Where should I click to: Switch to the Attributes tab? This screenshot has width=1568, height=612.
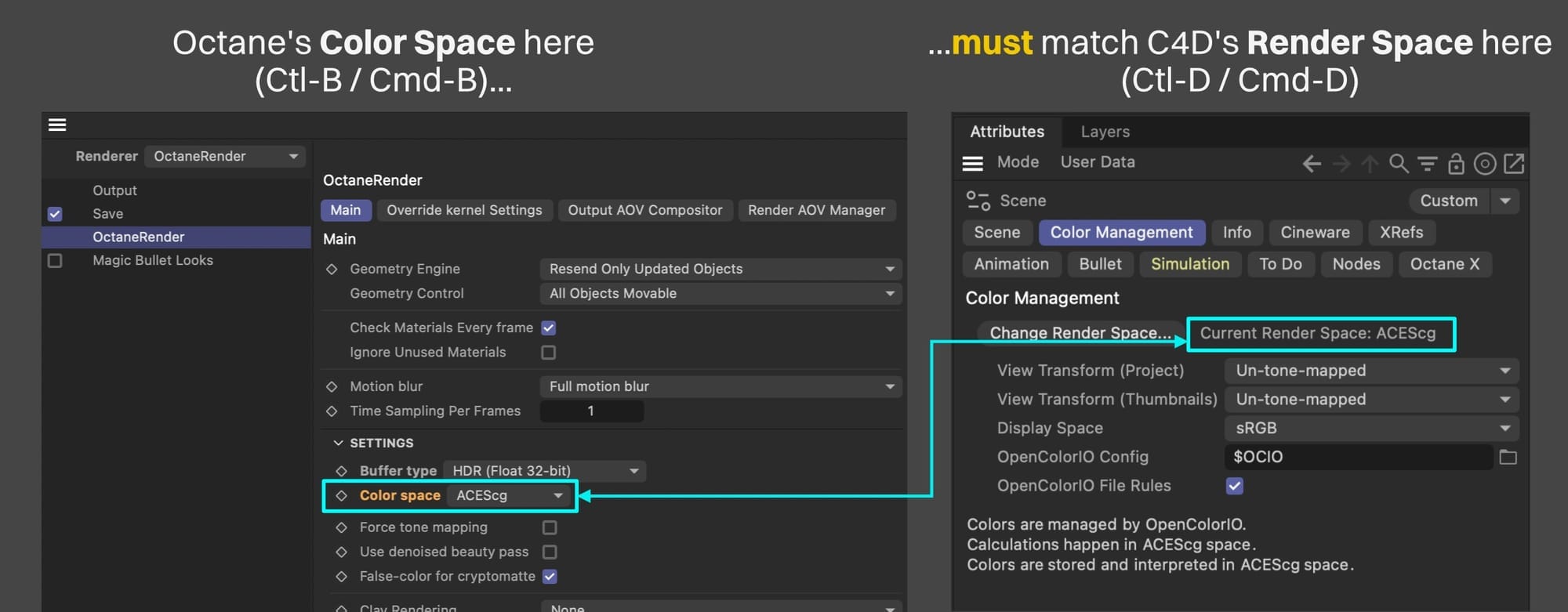tap(1007, 132)
